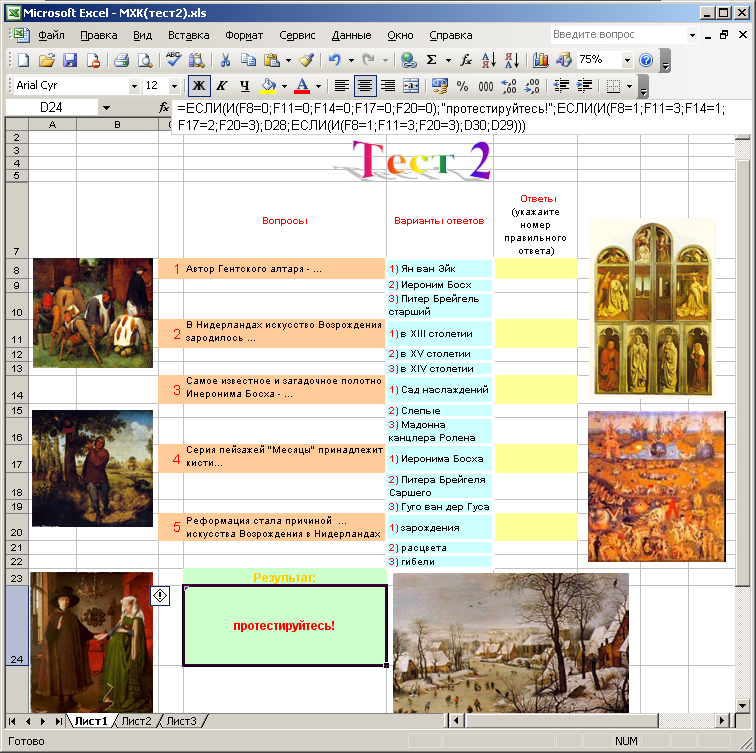
Task: Open Print Preview icon
Action: click(x=145, y=60)
